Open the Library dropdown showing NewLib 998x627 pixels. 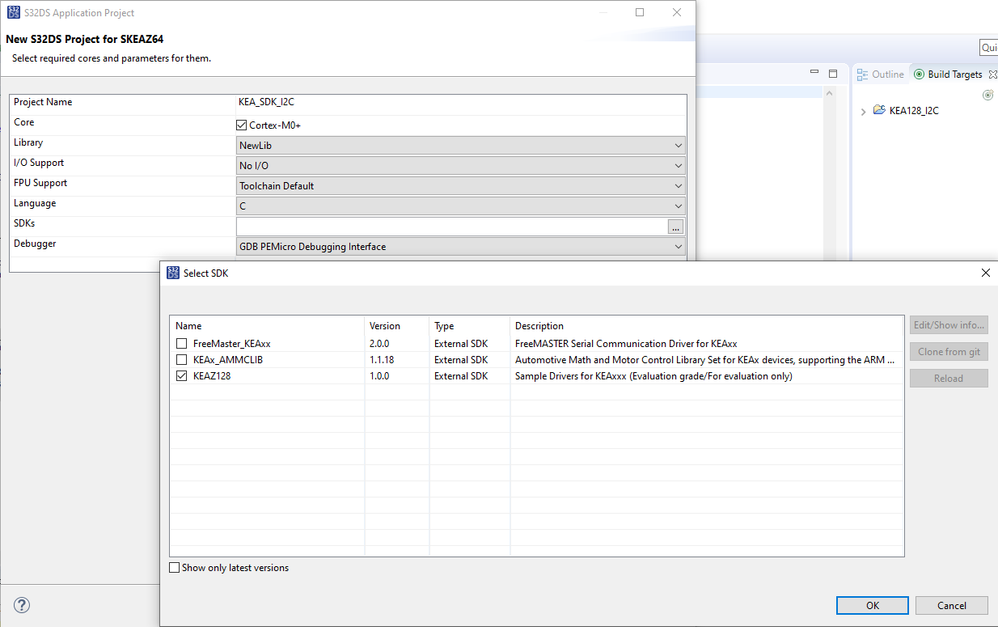(x=460, y=146)
